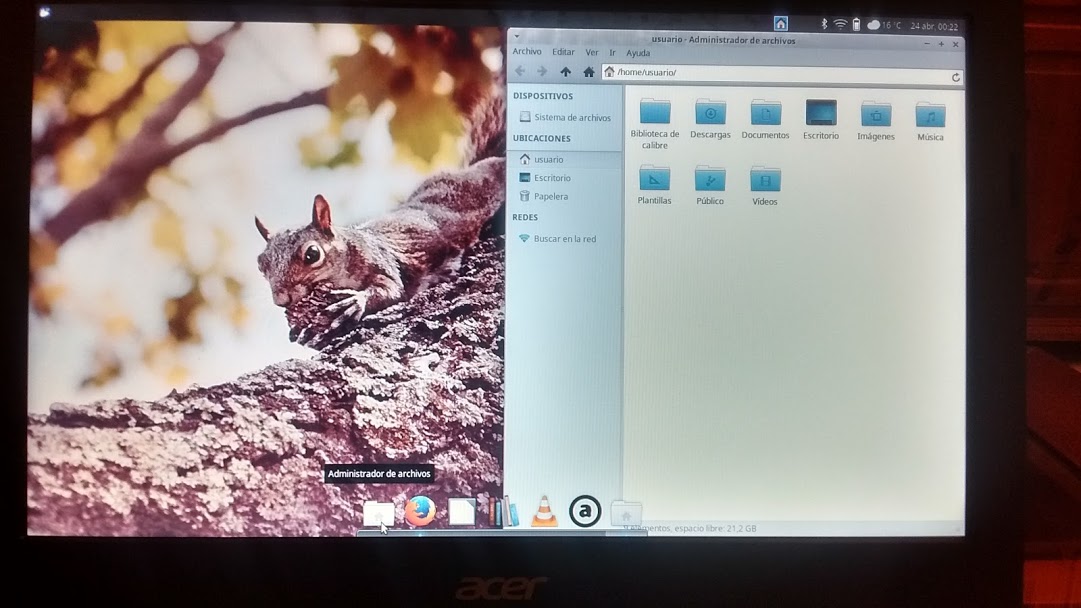Open the Bluetooth indicator in the panel
This screenshot has height=608, width=1081.
click(824, 24)
